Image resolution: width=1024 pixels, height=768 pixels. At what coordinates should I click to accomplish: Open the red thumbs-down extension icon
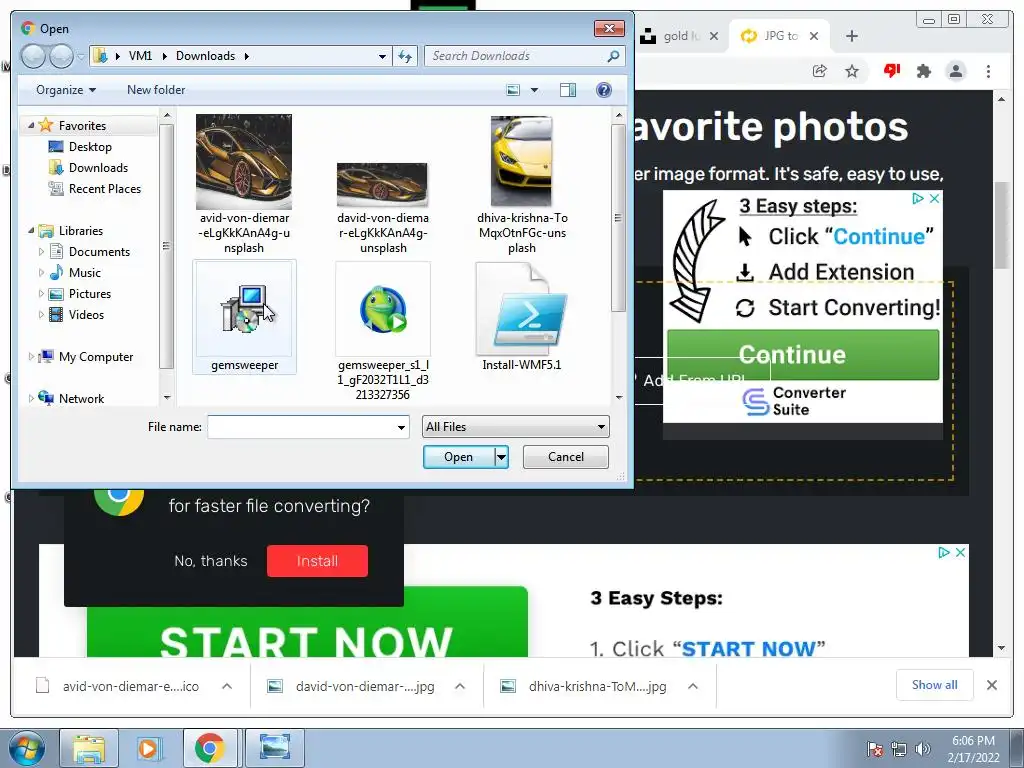(x=891, y=71)
